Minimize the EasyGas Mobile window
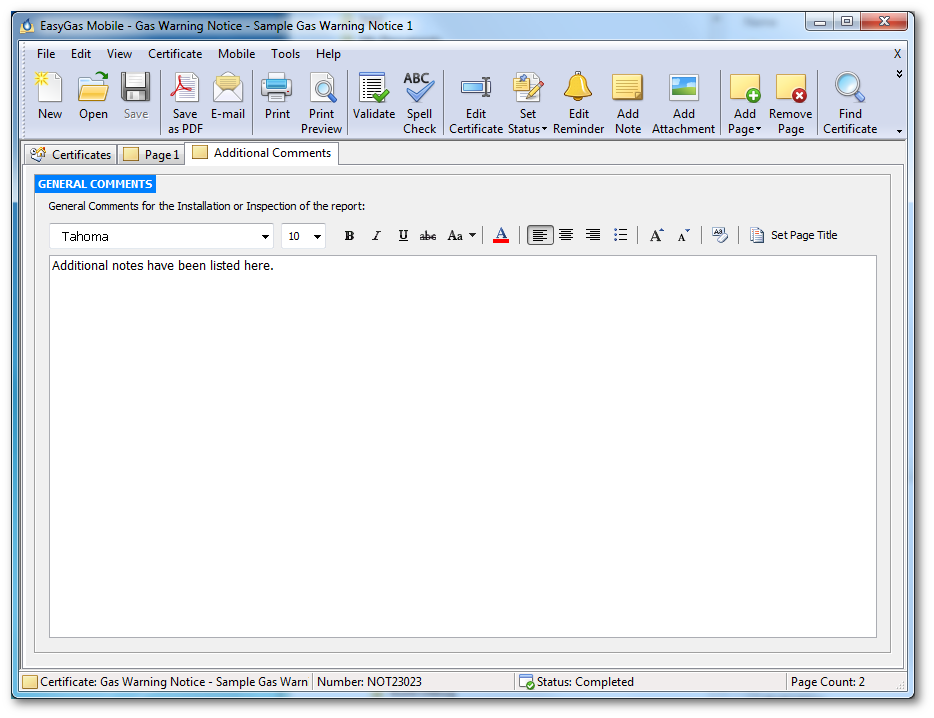934x718 pixels. coord(820,22)
